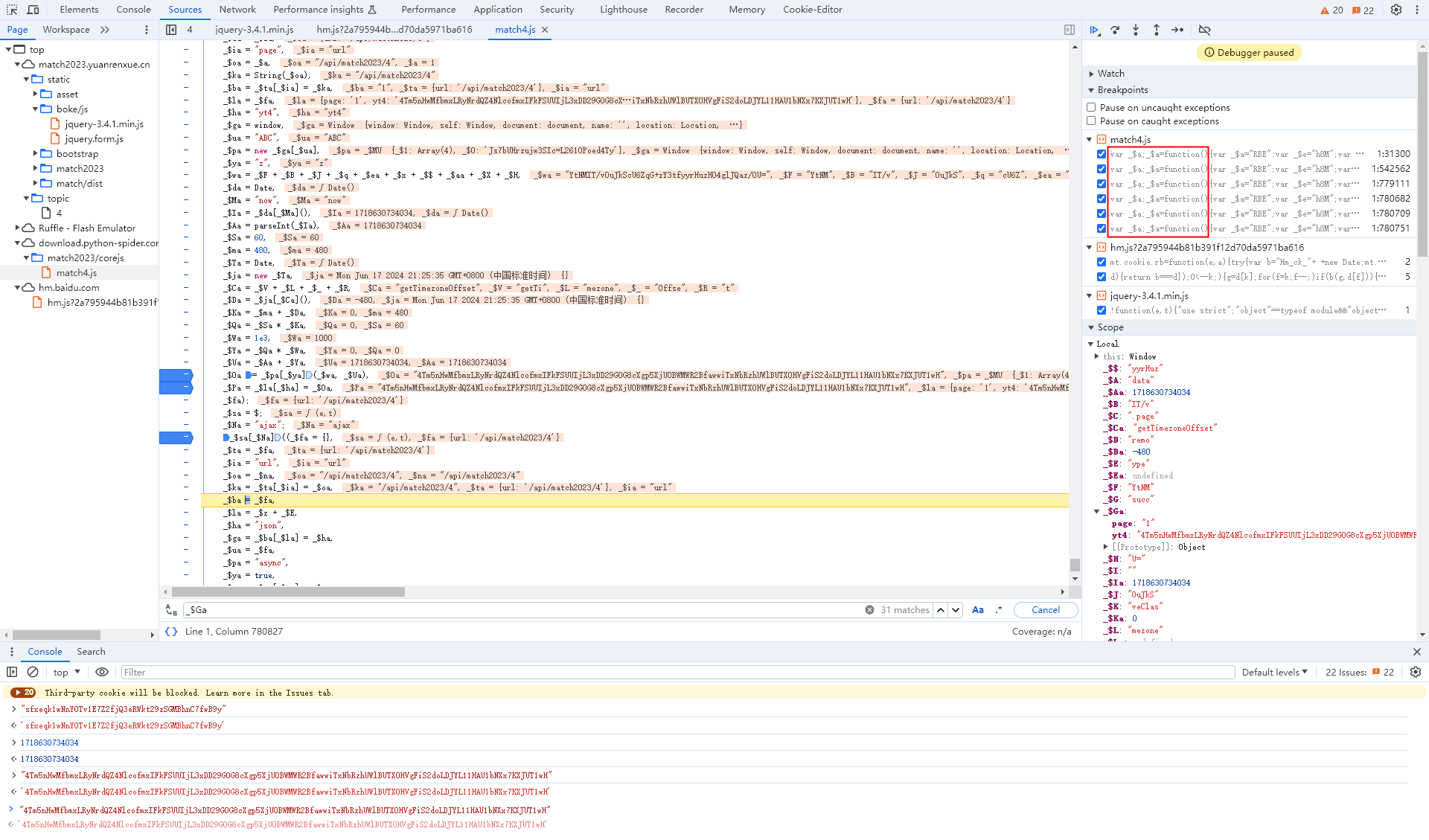Uncheck match4.js breakpoint at 1:542562
1429x840 pixels.
coord(1102,170)
